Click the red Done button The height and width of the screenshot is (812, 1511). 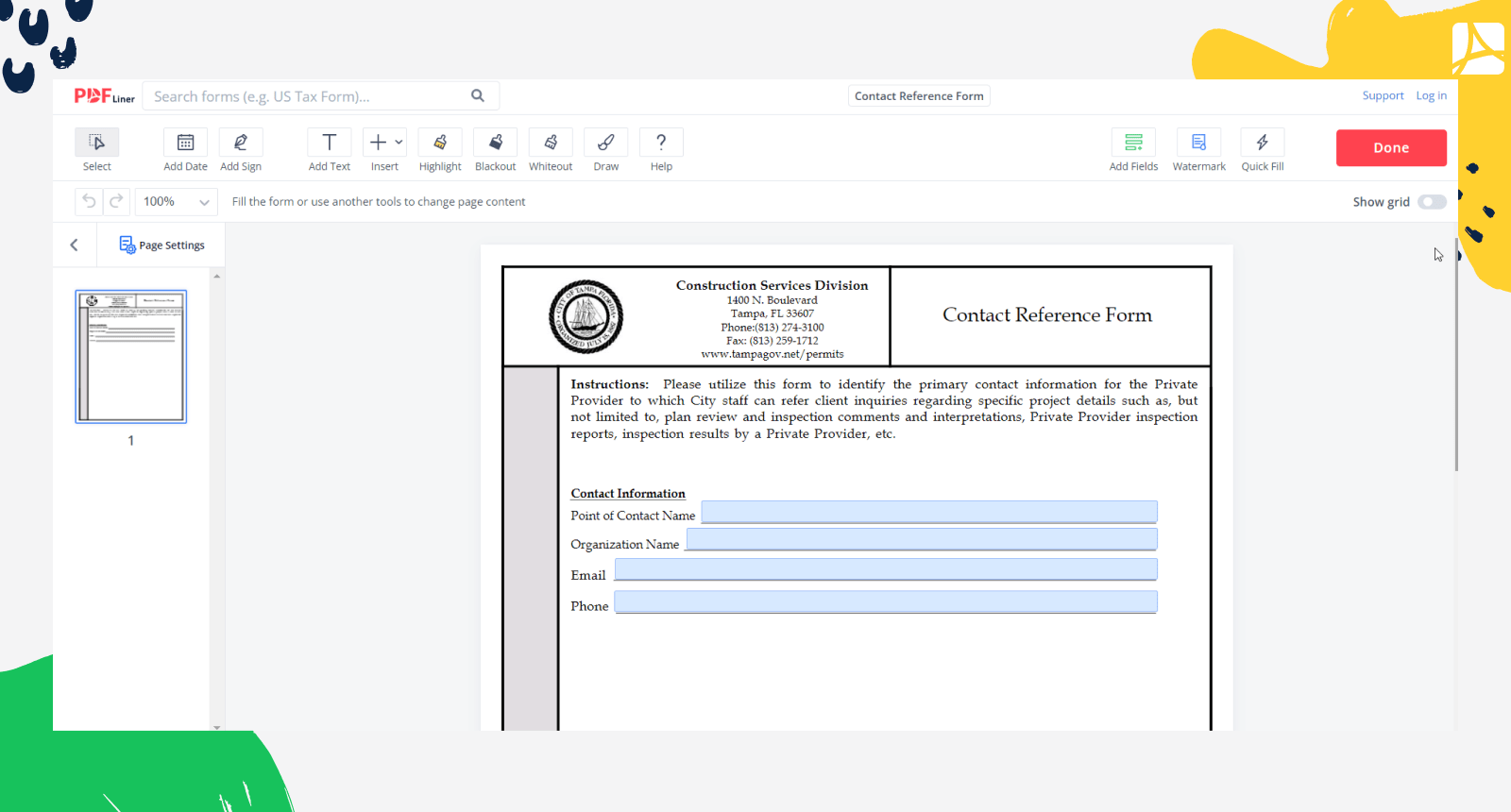tap(1391, 148)
